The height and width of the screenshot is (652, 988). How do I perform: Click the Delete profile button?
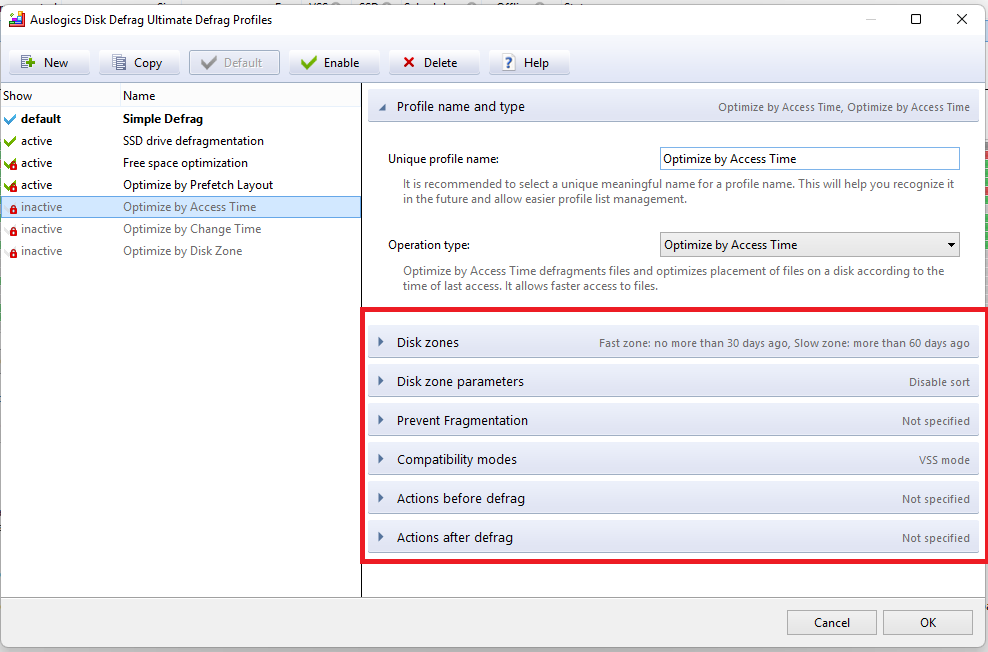click(434, 62)
